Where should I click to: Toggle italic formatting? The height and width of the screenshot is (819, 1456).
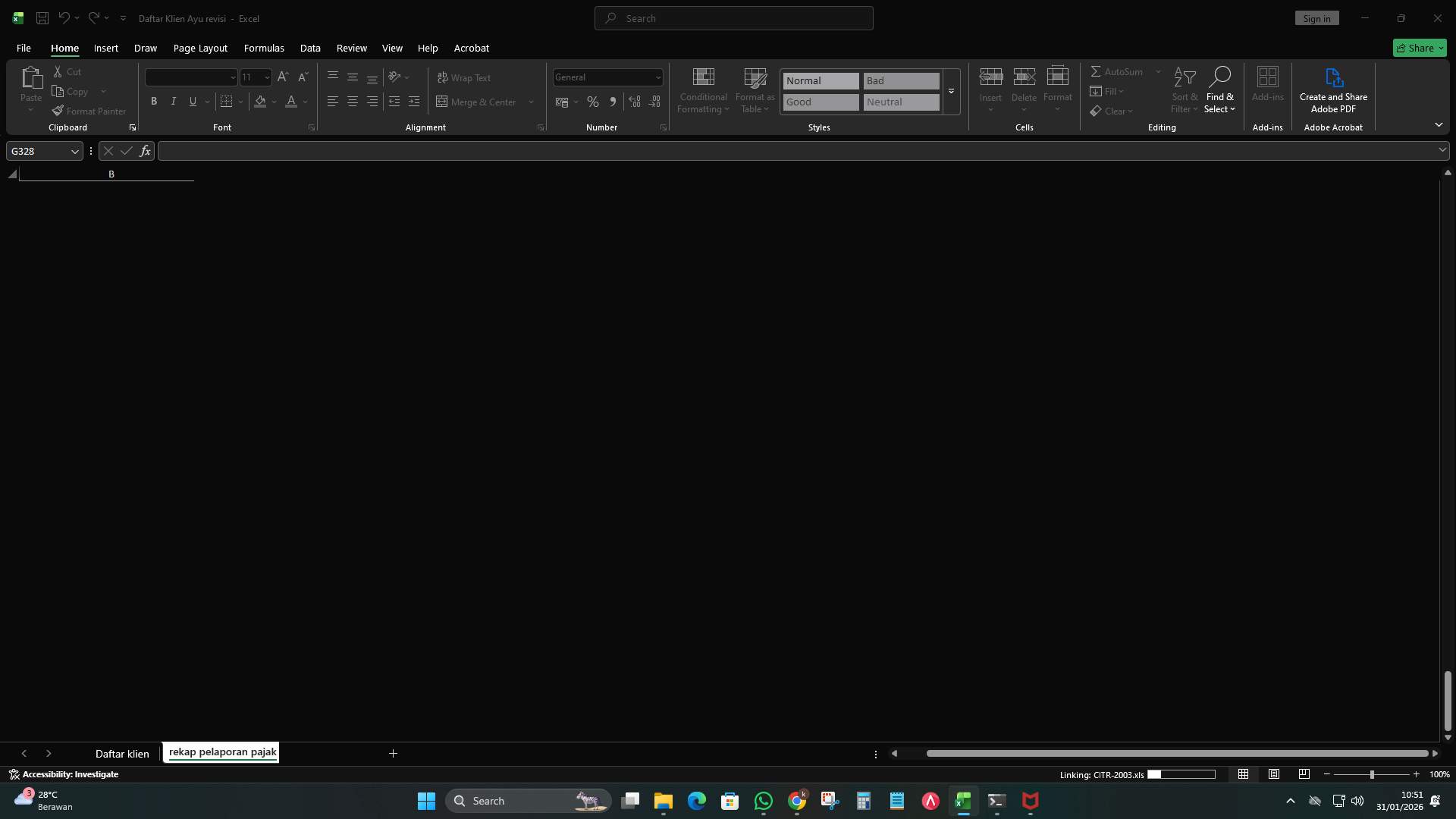point(172,101)
